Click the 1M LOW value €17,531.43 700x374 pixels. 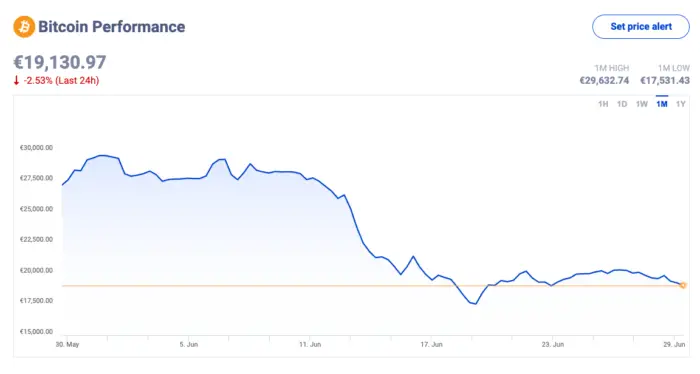665,81
